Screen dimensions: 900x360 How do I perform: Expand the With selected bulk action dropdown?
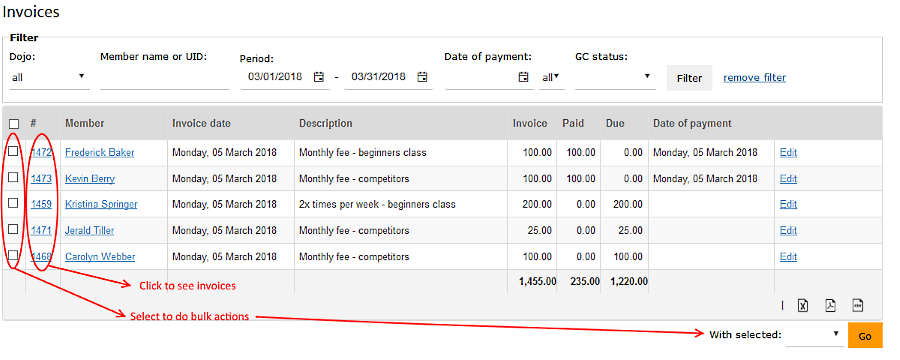(x=814, y=335)
